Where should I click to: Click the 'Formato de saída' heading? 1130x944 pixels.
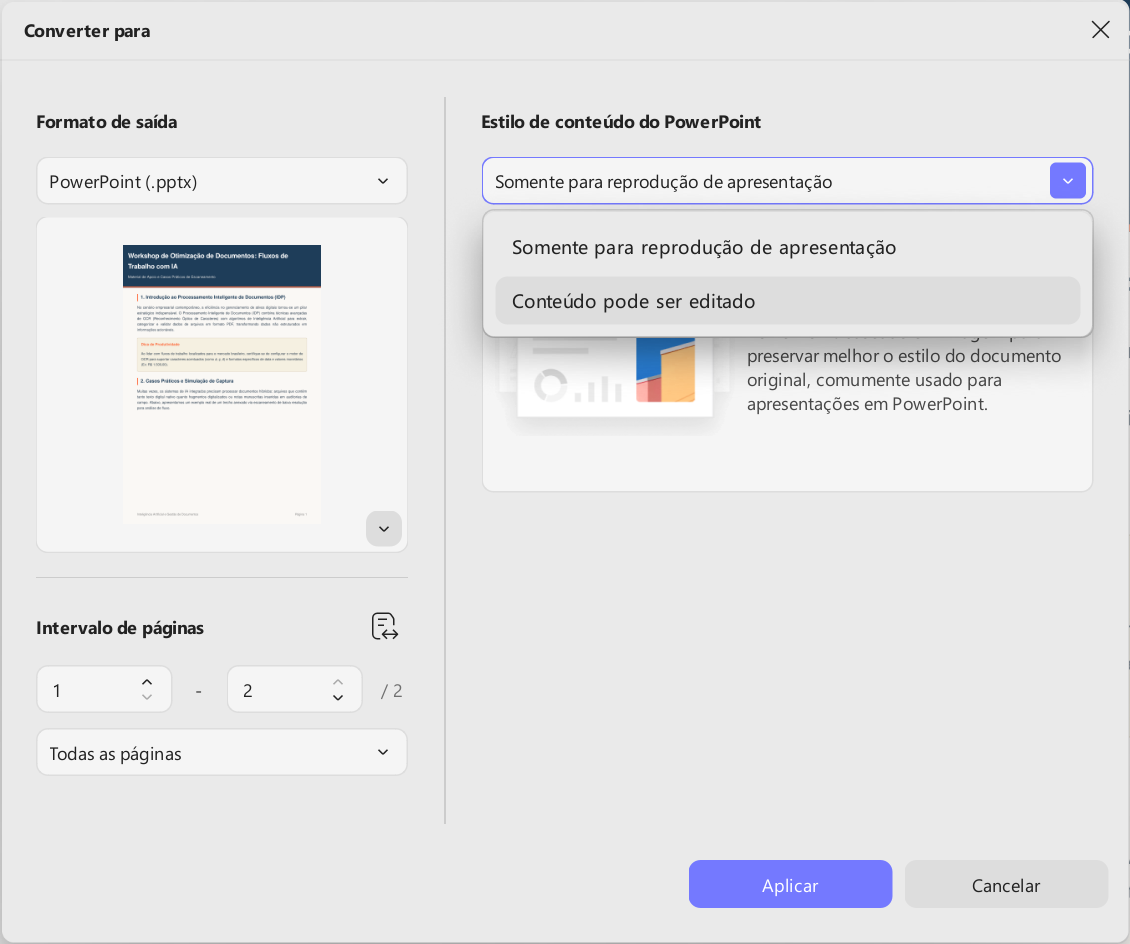107,122
